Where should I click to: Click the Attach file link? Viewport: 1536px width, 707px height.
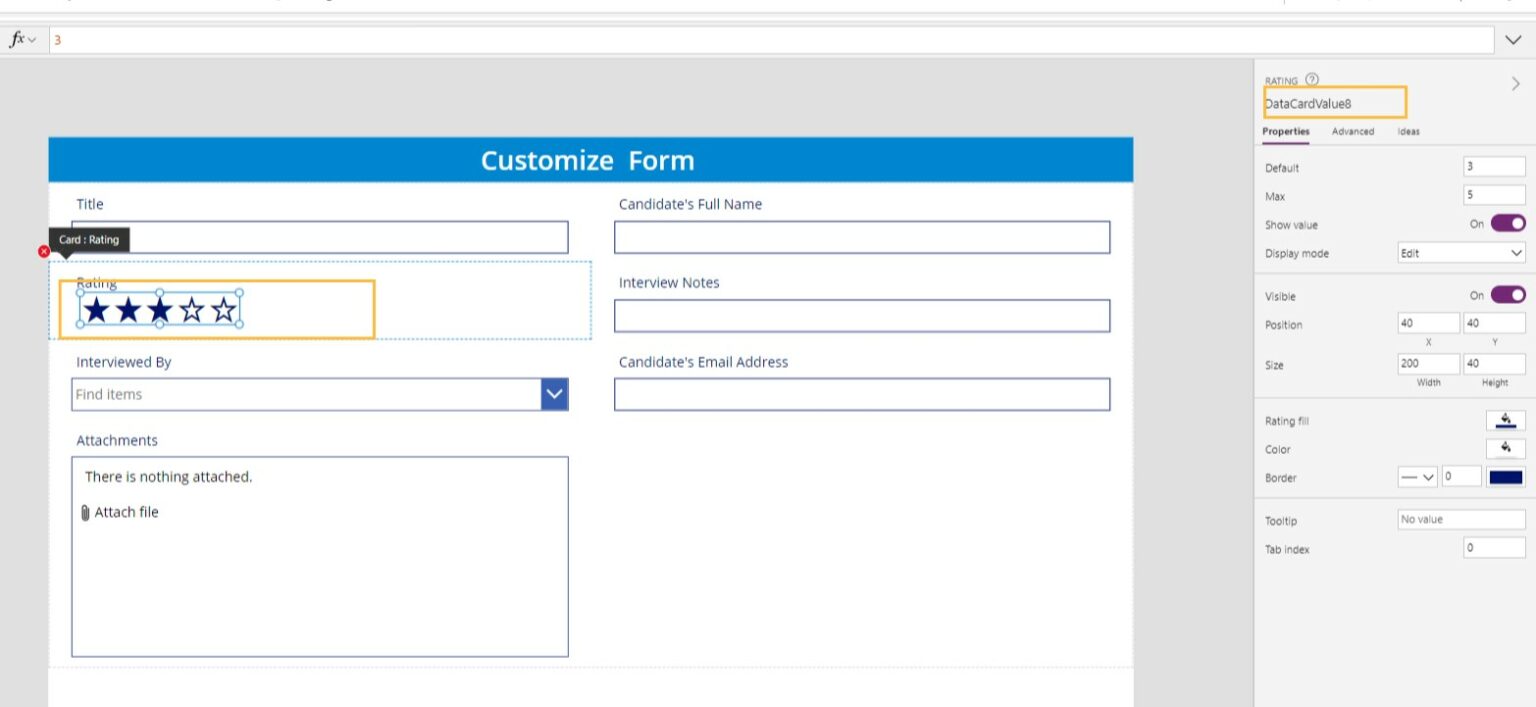128,511
